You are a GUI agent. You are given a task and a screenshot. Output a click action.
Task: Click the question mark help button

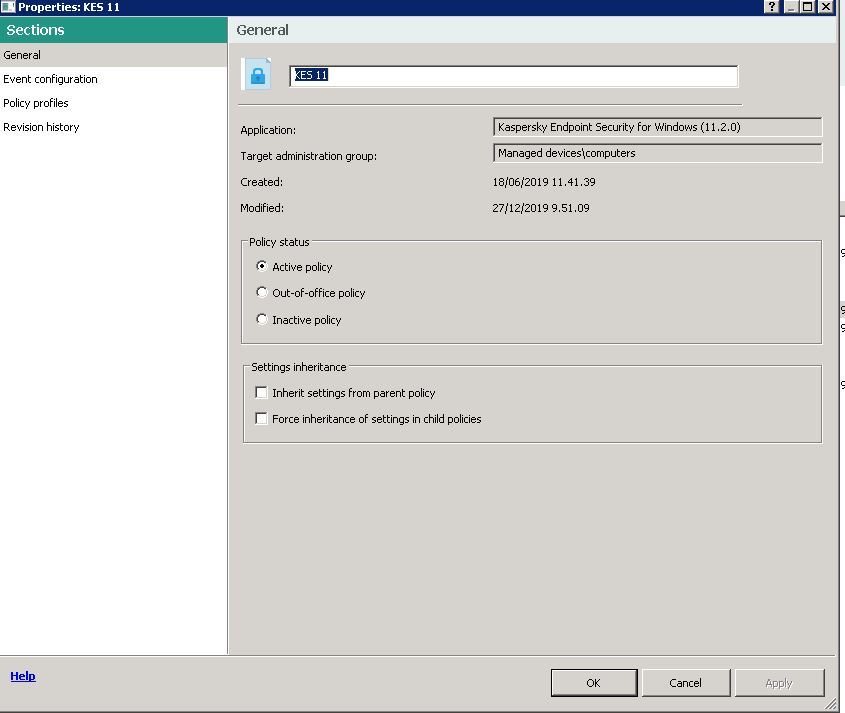click(x=772, y=6)
